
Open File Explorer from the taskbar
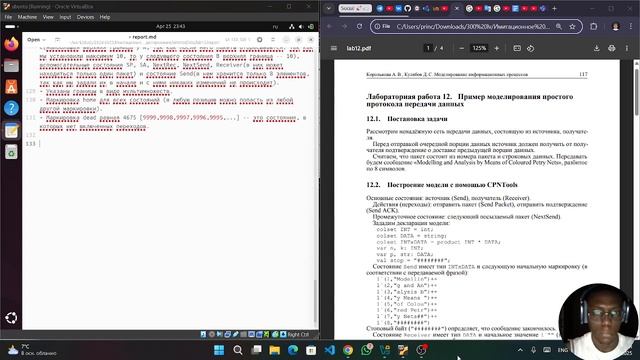pyautogui.click(x=274, y=350)
